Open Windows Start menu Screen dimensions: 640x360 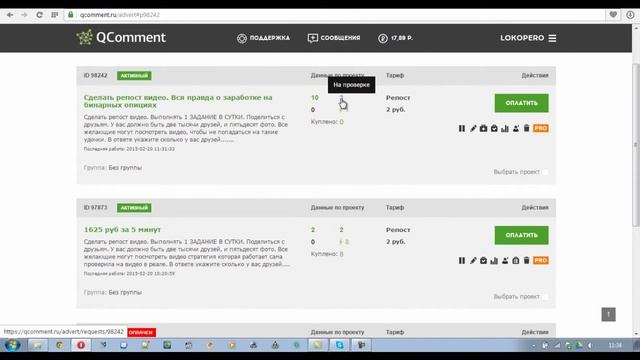point(12,345)
